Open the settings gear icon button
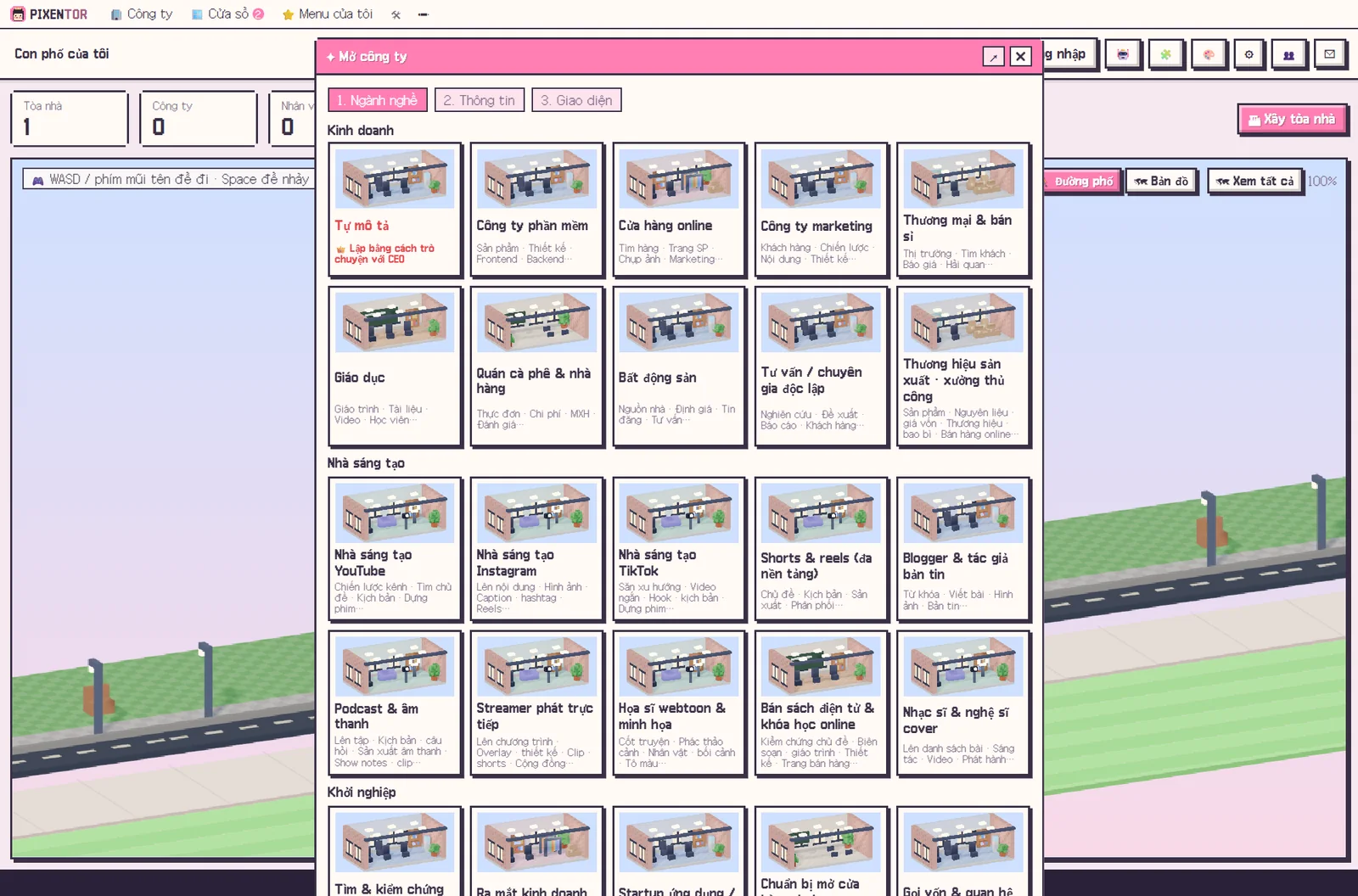 [x=1249, y=54]
